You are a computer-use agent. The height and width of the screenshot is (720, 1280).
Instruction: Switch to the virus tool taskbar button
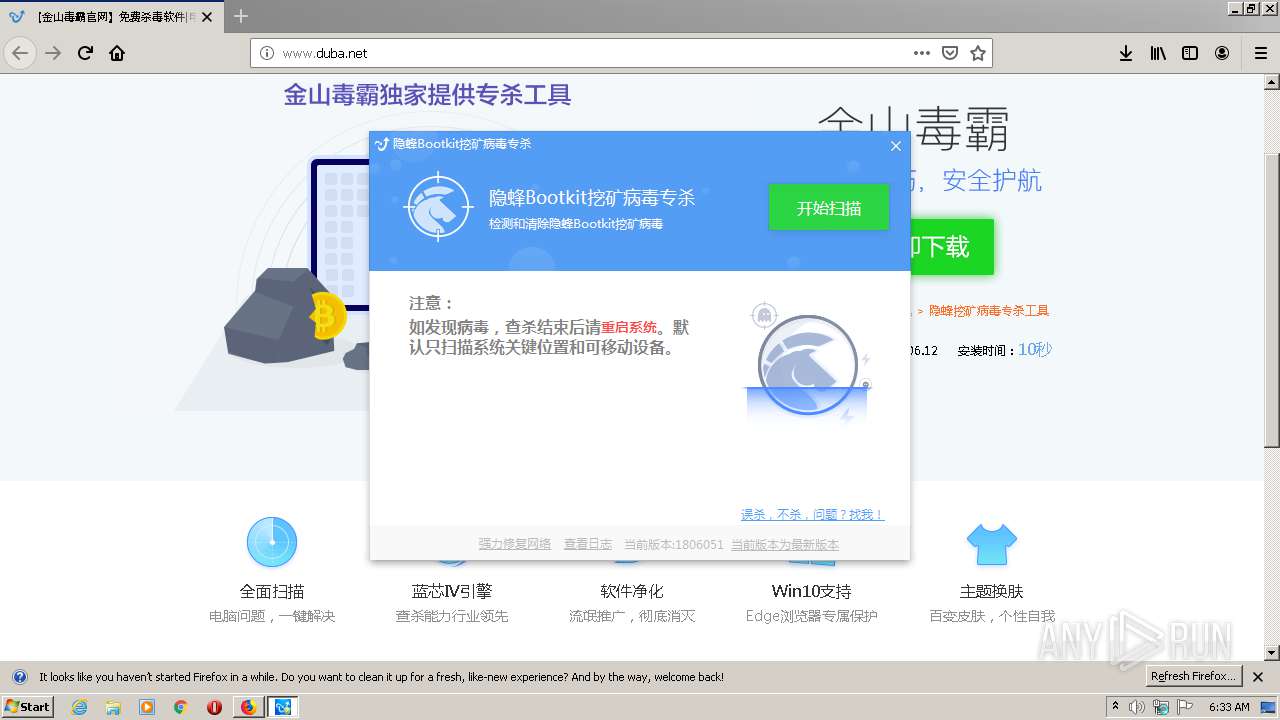(x=283, y=707)
